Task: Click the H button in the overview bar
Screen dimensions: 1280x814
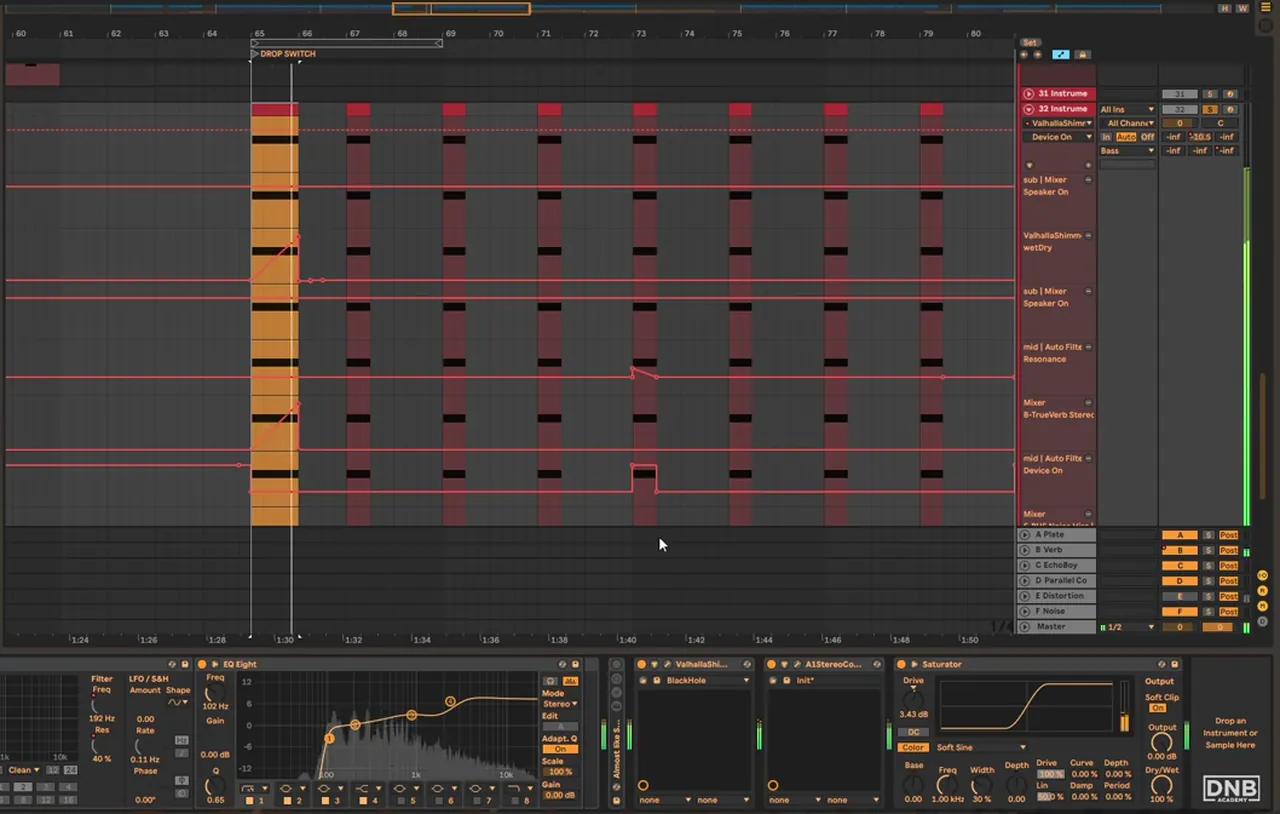Action: click(1224, 8)
